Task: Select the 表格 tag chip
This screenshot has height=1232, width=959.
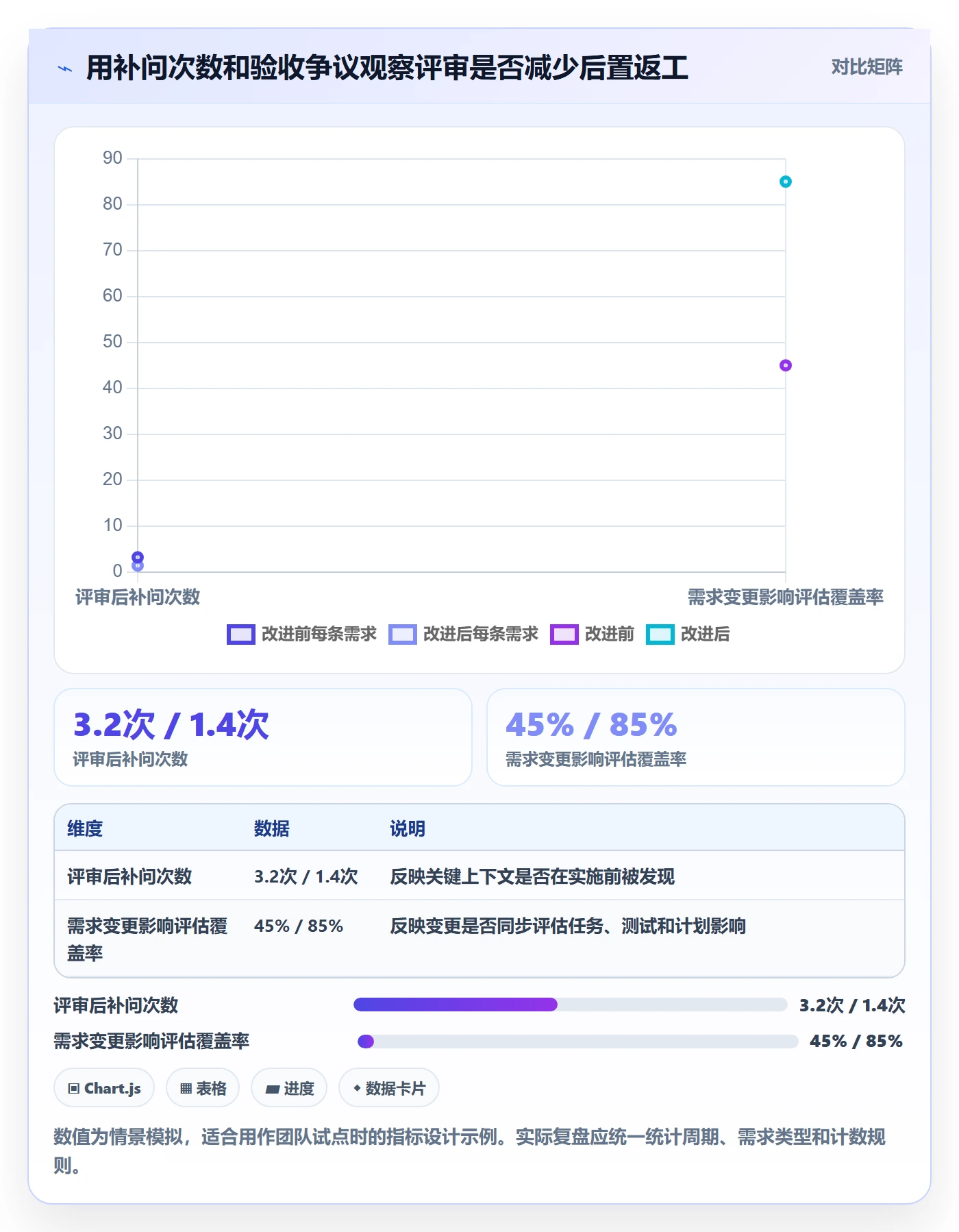Action: [203, 1088]
